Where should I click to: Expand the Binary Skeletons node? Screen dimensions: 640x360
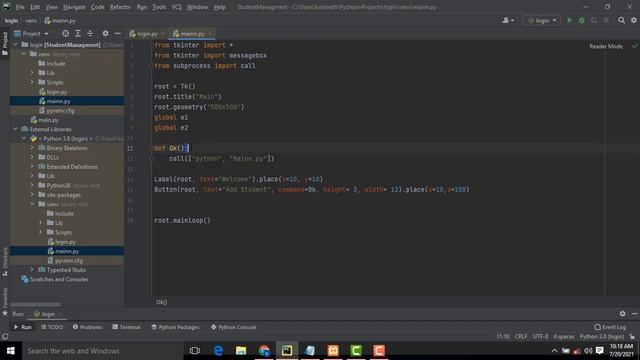coord(32,148)
